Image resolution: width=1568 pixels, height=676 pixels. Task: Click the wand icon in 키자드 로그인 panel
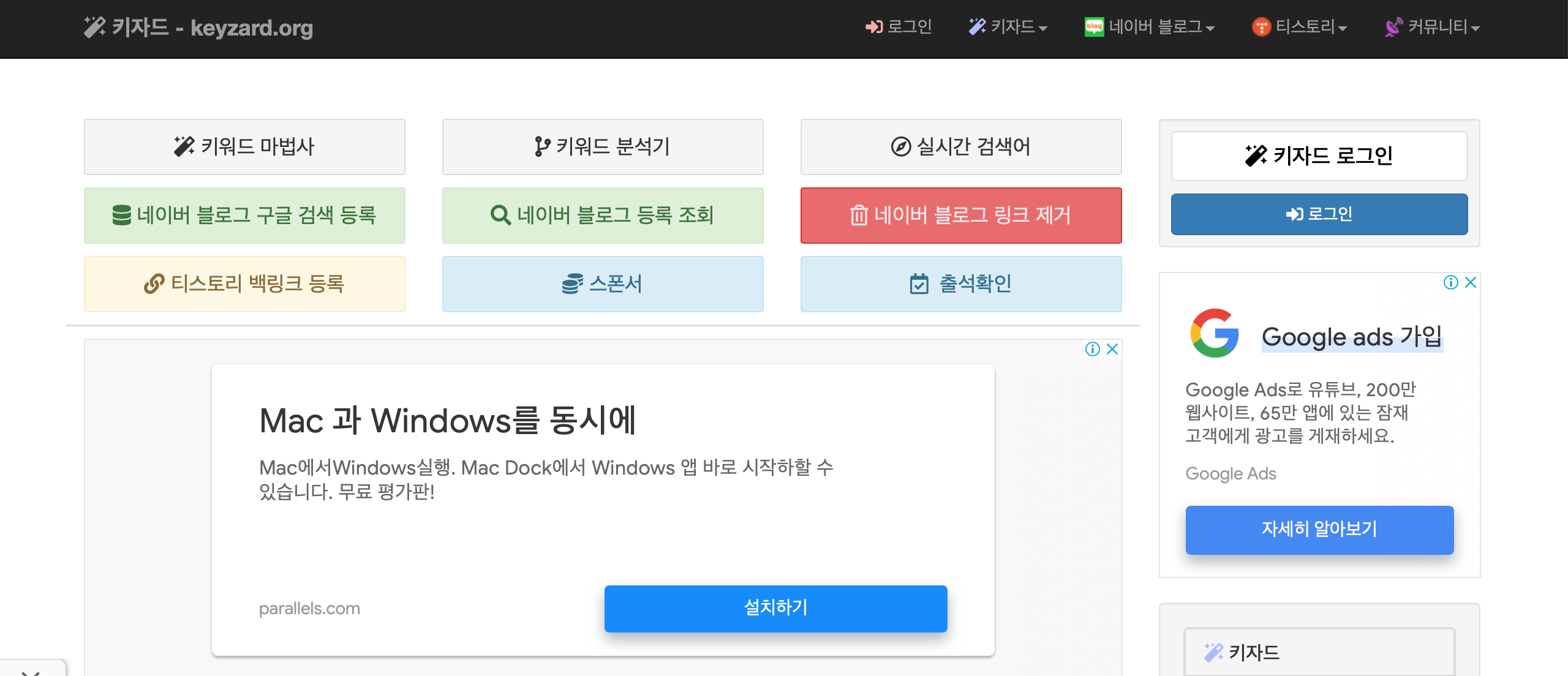tap(1256, 156)
